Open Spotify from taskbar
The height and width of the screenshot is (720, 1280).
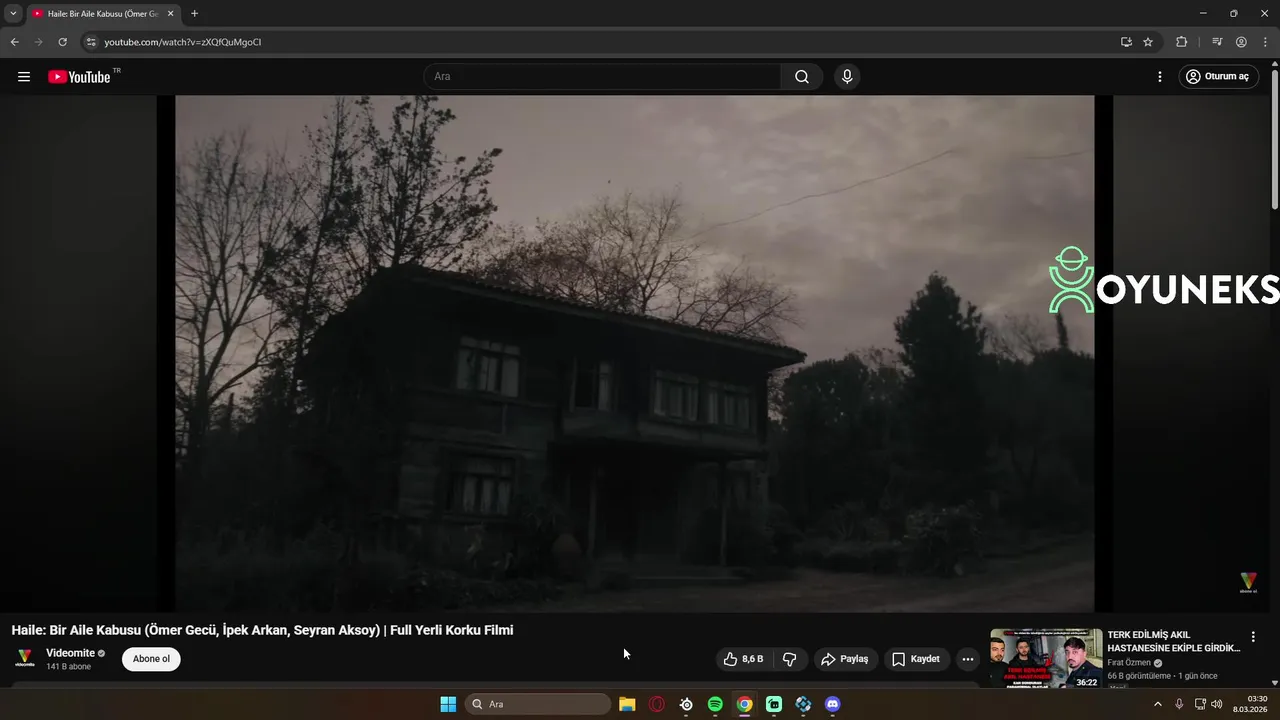click(715, 704)
